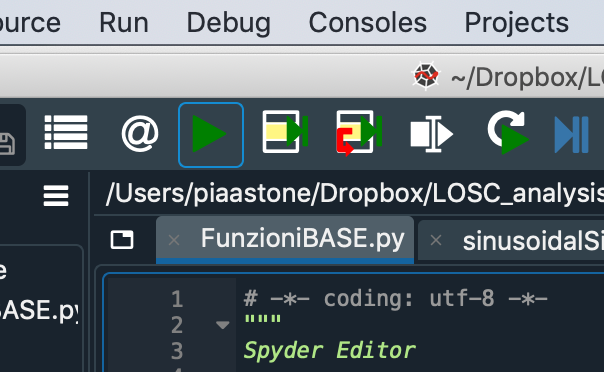The image size is (604, 372).
Task: Click the coding: utf-8 comment line
Action: pyautogui.click(x=395, y=299)
